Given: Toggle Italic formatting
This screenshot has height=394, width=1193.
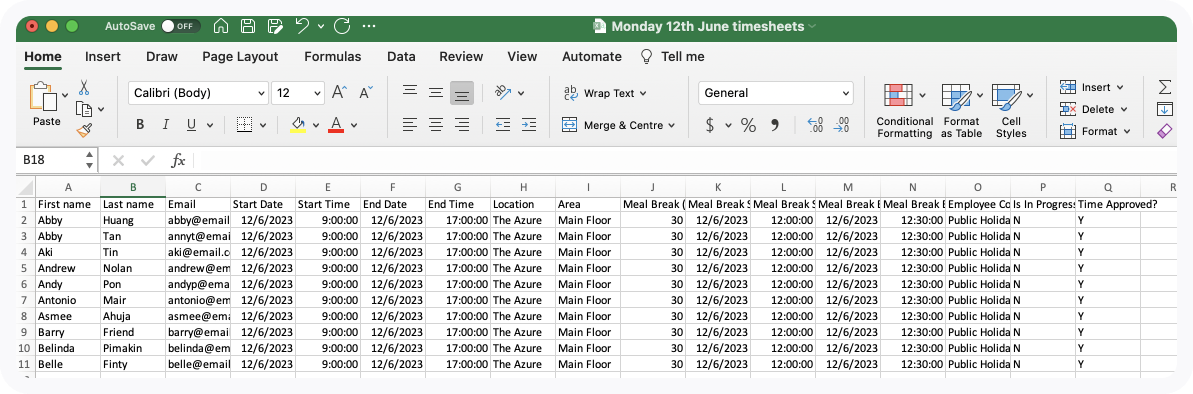Looking at the screenshot, I should (x=164, y=125).
